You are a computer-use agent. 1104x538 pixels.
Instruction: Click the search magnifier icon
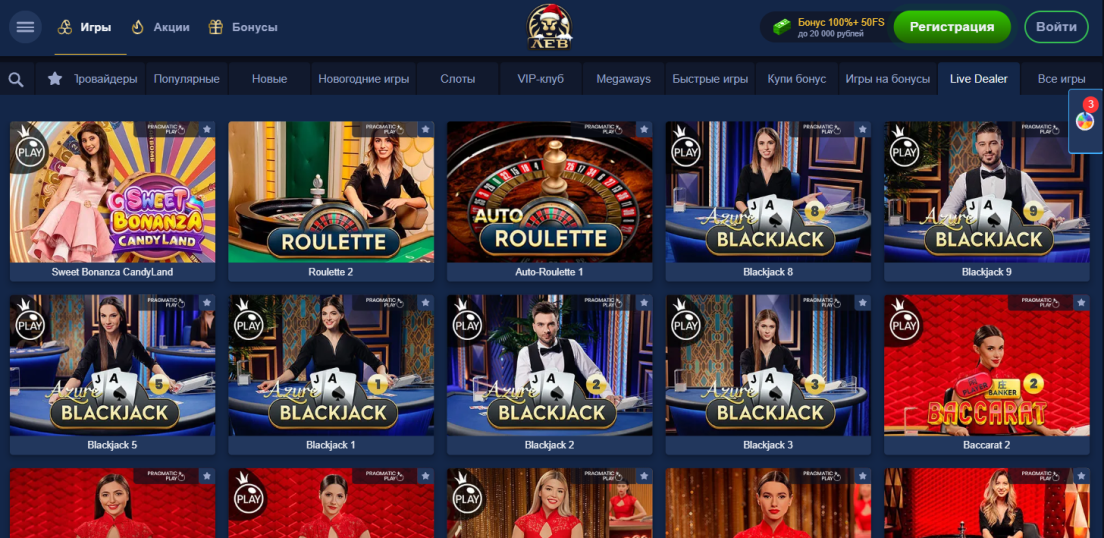16,79
